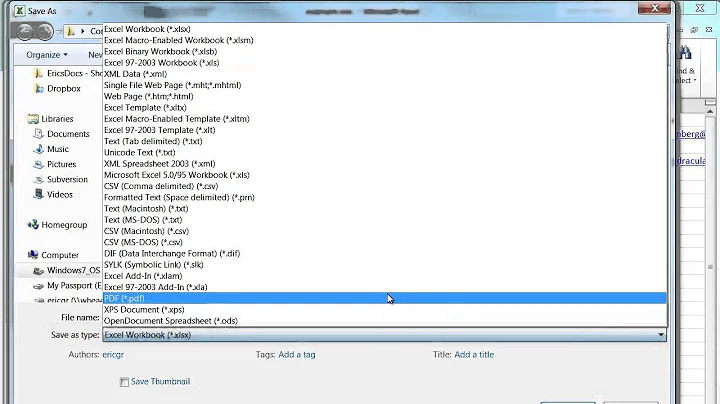This screenshot has width=720, height=404.
Task: Collapse the Save as type dropdown arrow
Action: pyautogui.click(x=661, y=335)
